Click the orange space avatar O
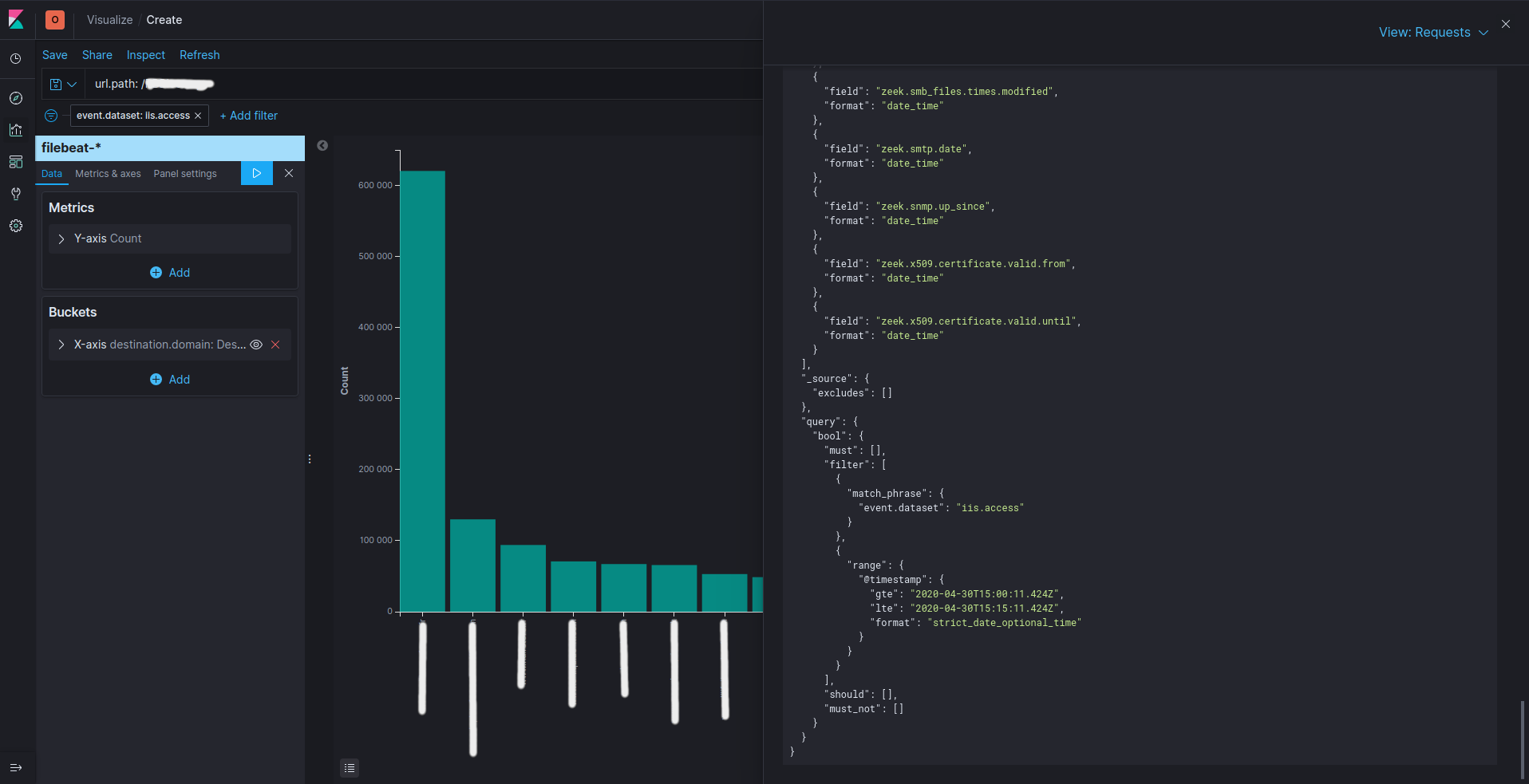The image size is (1529, 784). [55, 20]
